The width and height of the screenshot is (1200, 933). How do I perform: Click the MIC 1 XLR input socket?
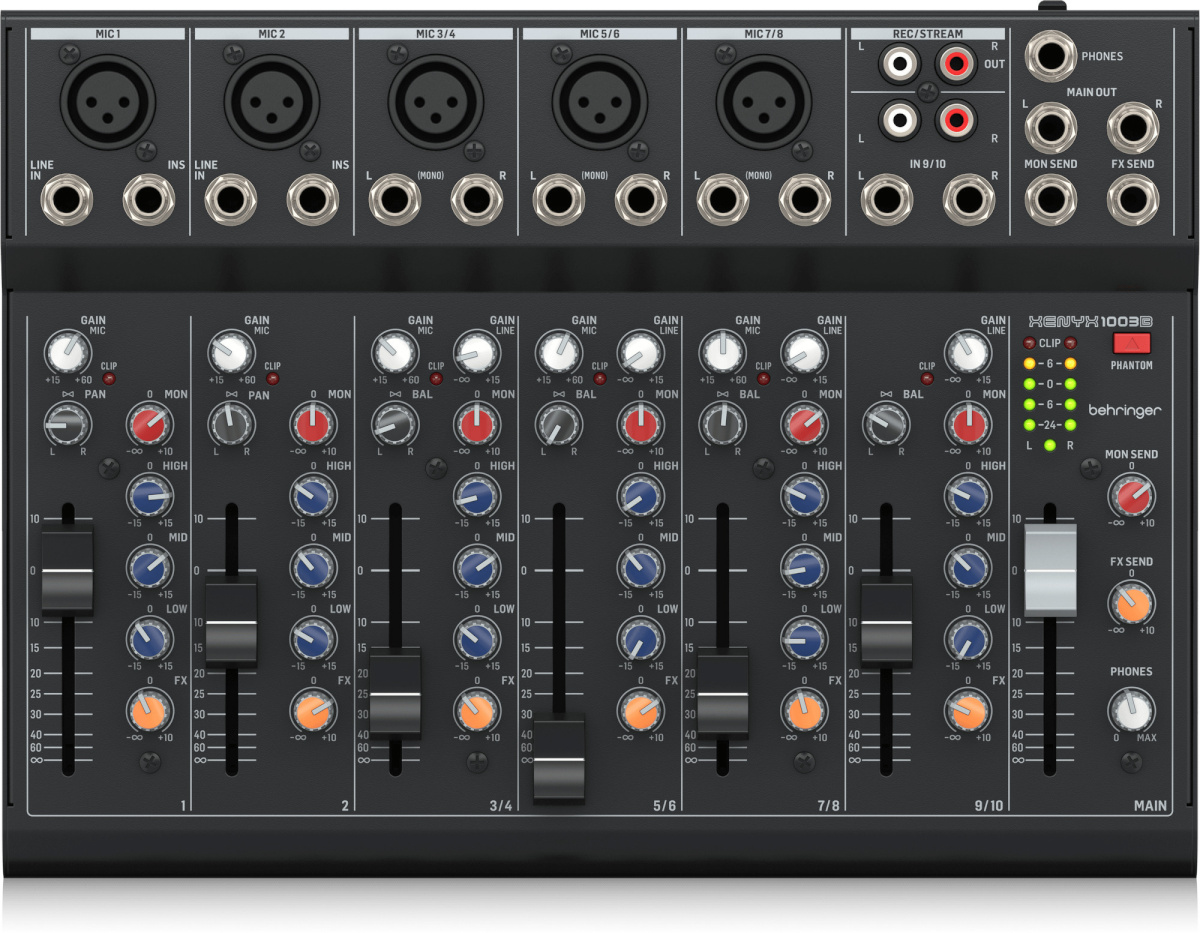tap(108, 98)
